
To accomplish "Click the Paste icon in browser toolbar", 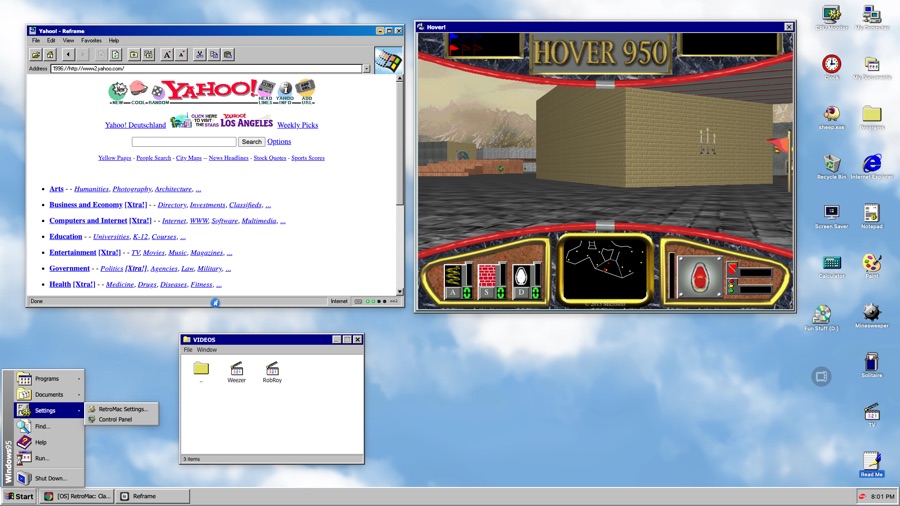I will point(228,55).
